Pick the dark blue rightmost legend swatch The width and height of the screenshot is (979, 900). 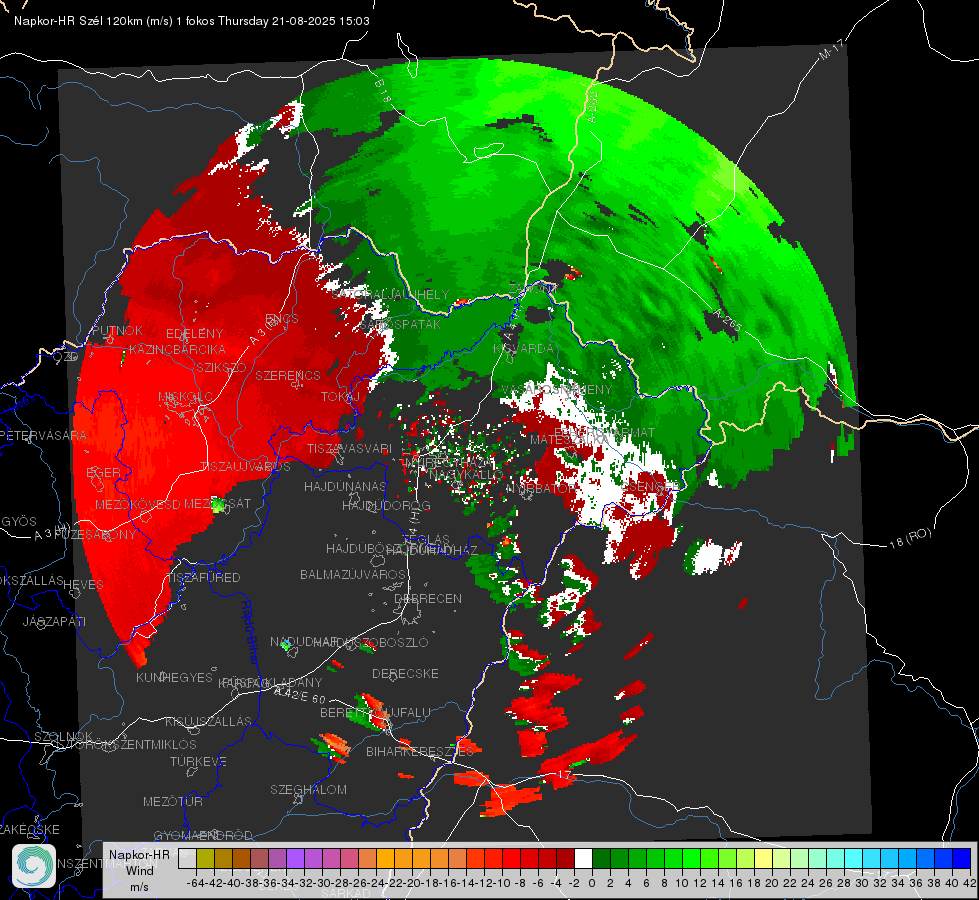click(962, 859)
